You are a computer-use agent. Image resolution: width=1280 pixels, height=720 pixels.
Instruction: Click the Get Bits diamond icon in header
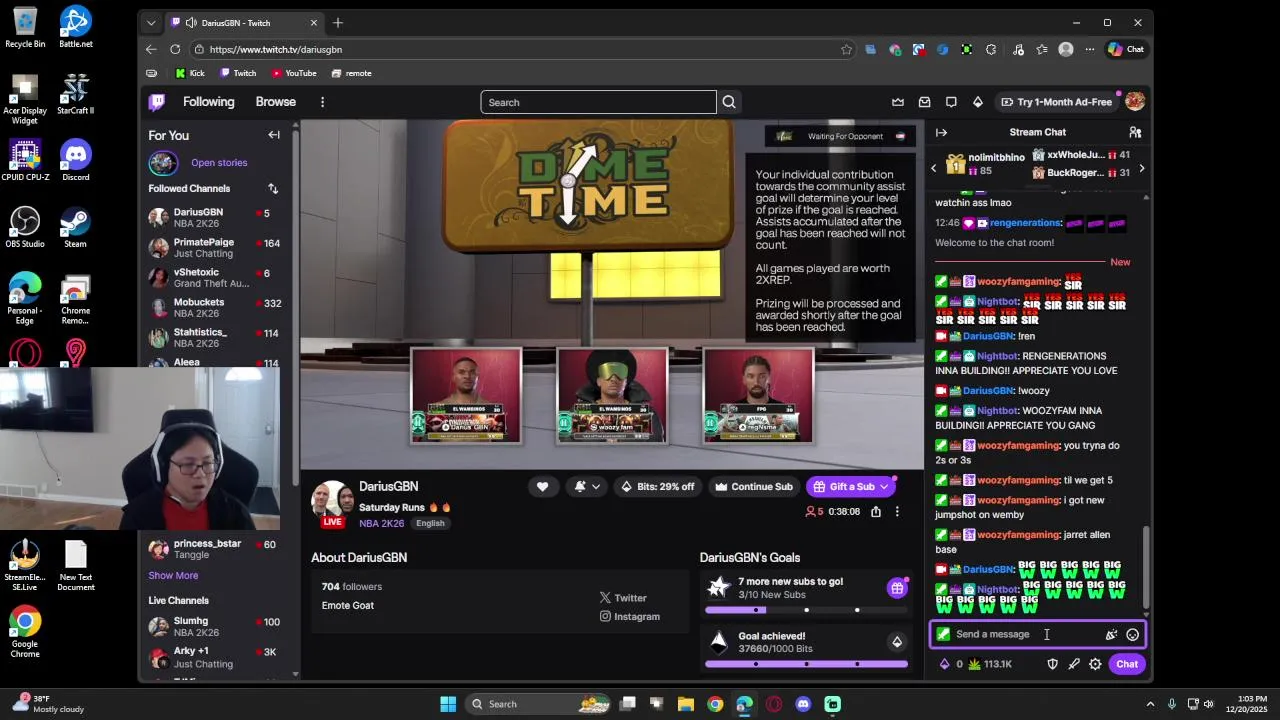[x=978, y=102]
